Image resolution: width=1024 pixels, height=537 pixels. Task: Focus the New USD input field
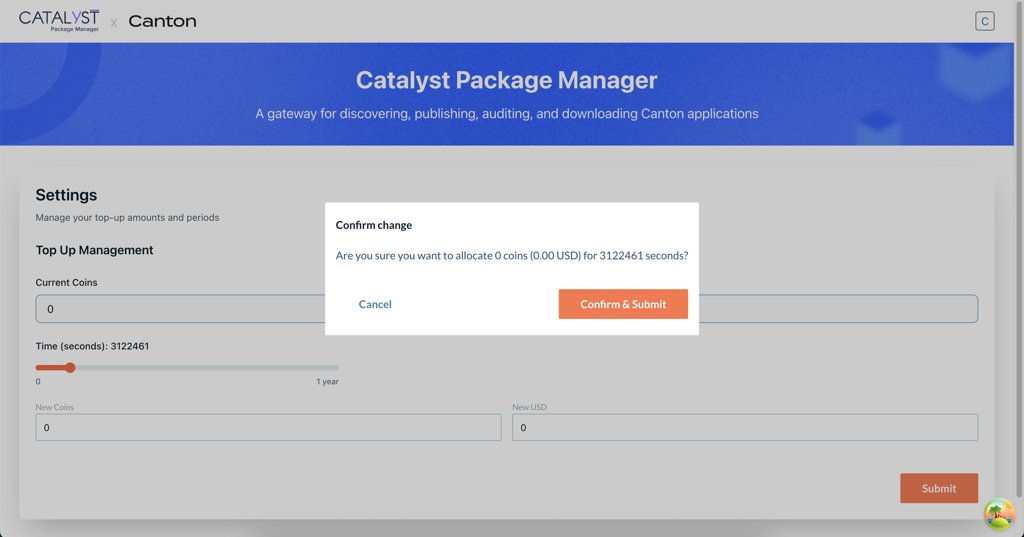(744, 427)
